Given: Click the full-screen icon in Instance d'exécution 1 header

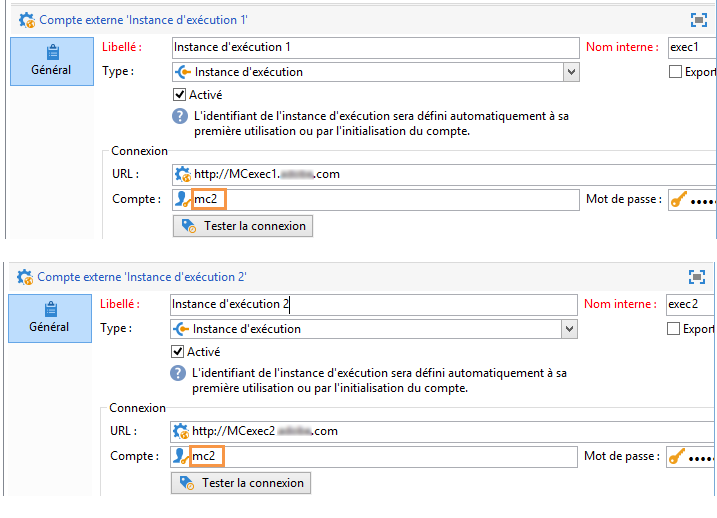Looking at the screenshot, I should [x=699, y=20].
